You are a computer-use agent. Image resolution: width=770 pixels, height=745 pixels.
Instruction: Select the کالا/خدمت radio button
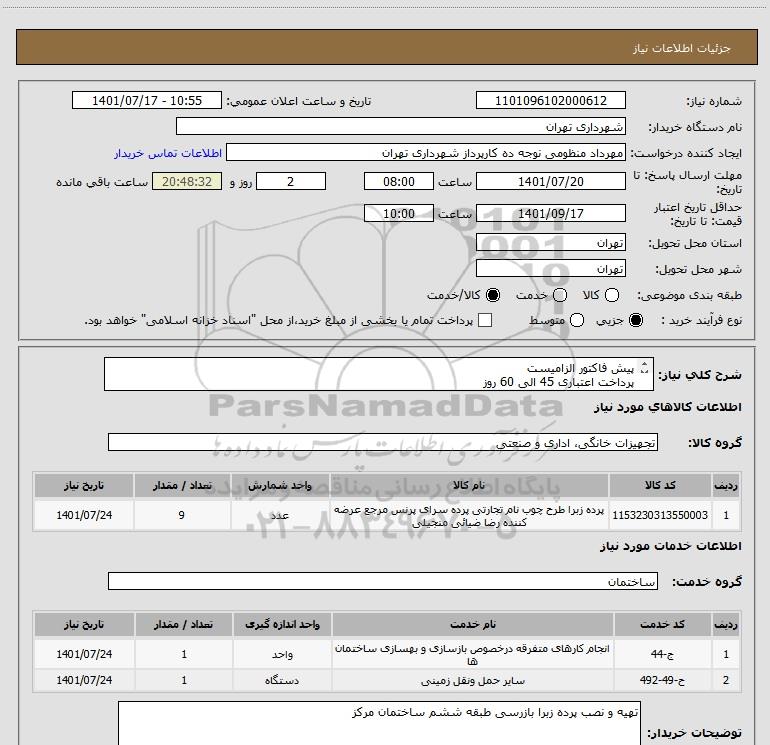[x=493, y=295]
